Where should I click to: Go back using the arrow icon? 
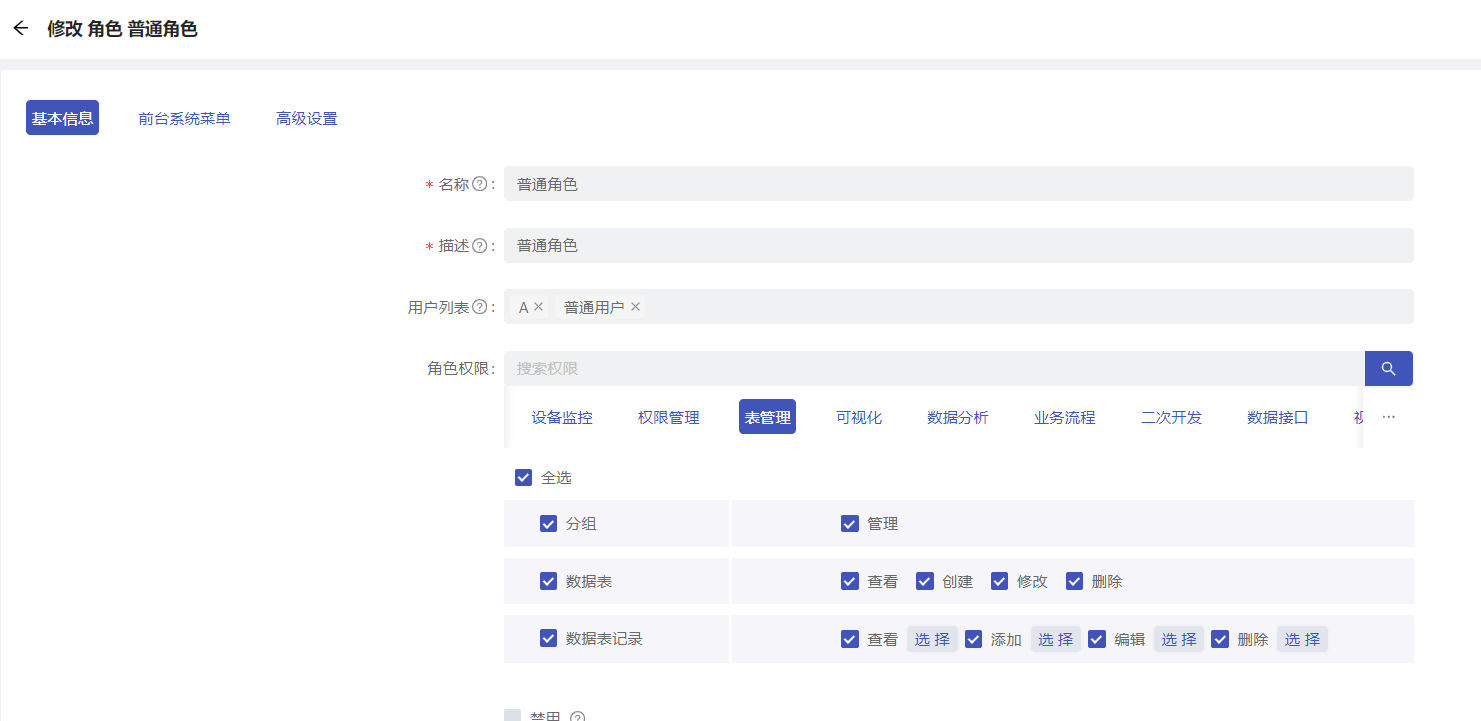(x=20, y=28)
